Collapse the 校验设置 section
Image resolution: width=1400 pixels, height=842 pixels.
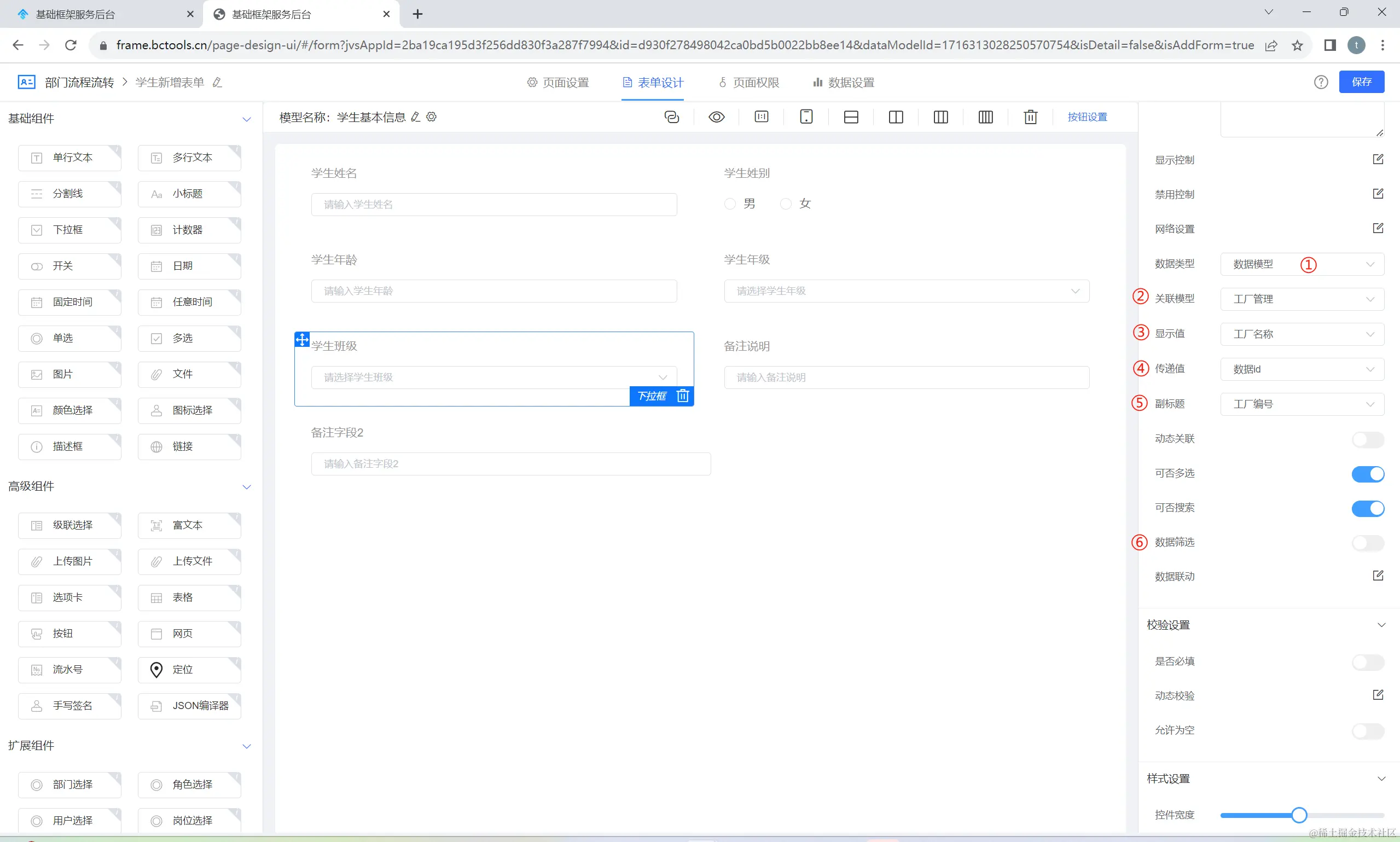click(1381, 625)
